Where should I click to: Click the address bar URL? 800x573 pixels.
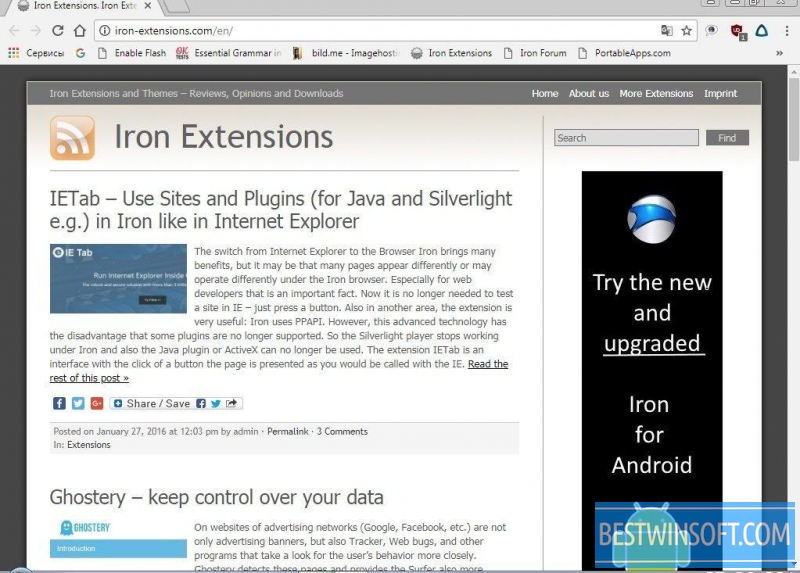pos(173,31)
